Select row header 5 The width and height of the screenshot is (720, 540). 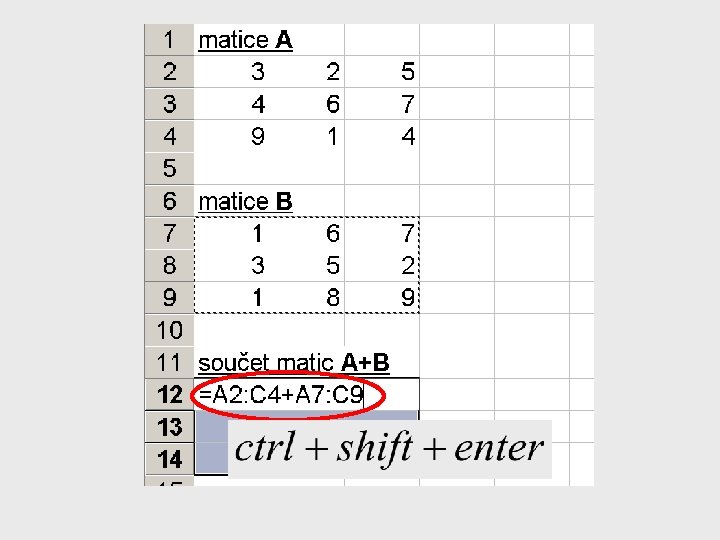(x=169, y=169)
